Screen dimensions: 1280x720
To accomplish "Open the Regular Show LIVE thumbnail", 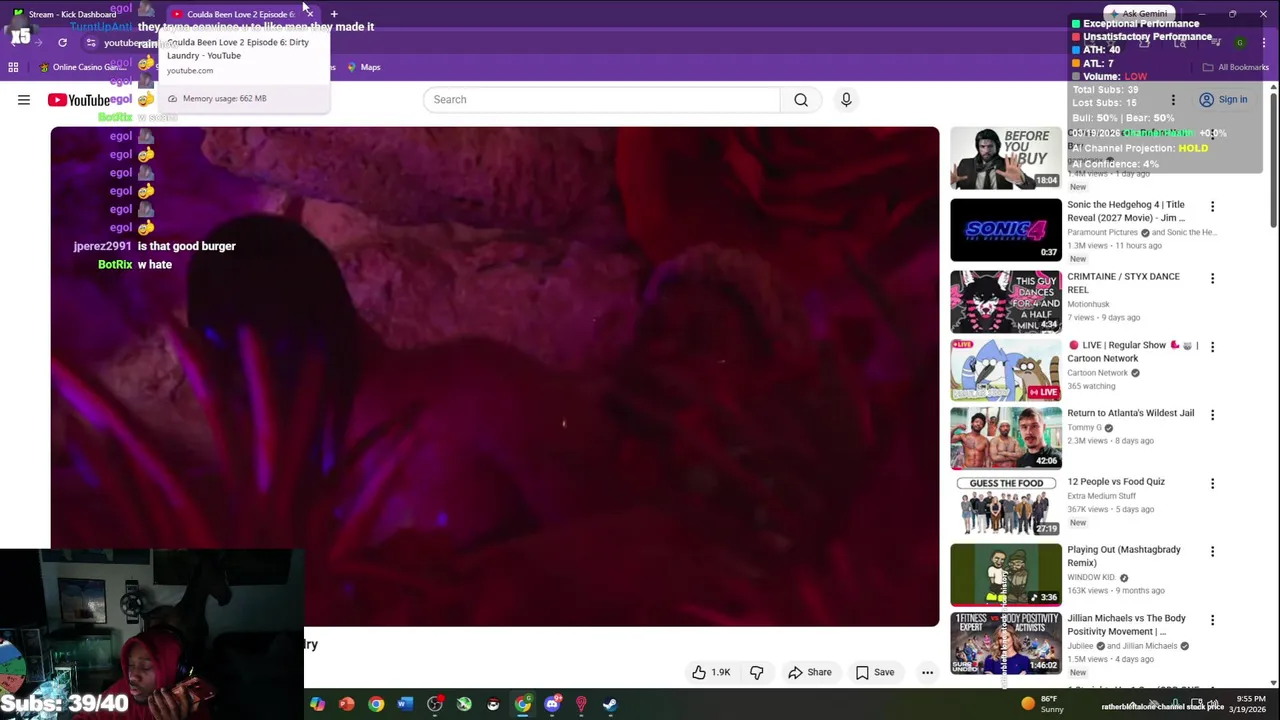I will pos(1006,370).
